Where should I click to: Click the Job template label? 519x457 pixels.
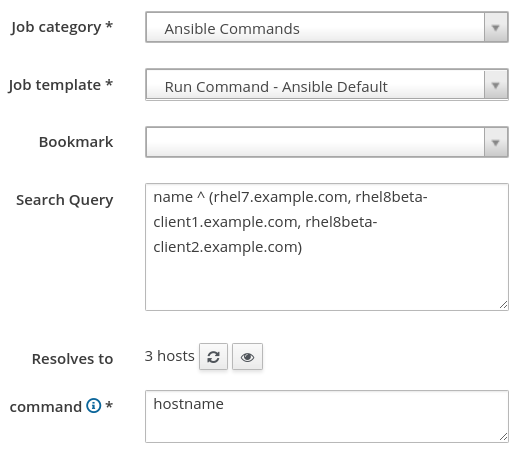pyautogui.click(x=61, y=85)
